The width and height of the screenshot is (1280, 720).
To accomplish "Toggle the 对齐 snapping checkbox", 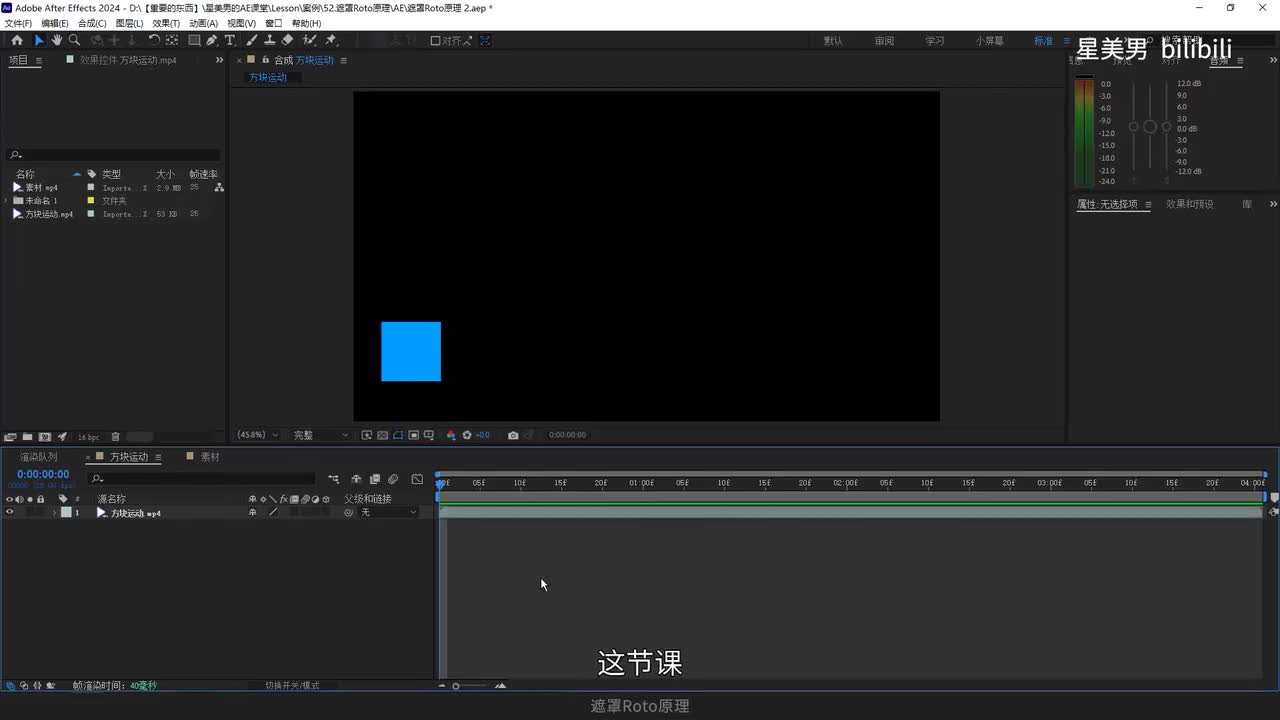I will pyautogui.click(x=435, y=41).
